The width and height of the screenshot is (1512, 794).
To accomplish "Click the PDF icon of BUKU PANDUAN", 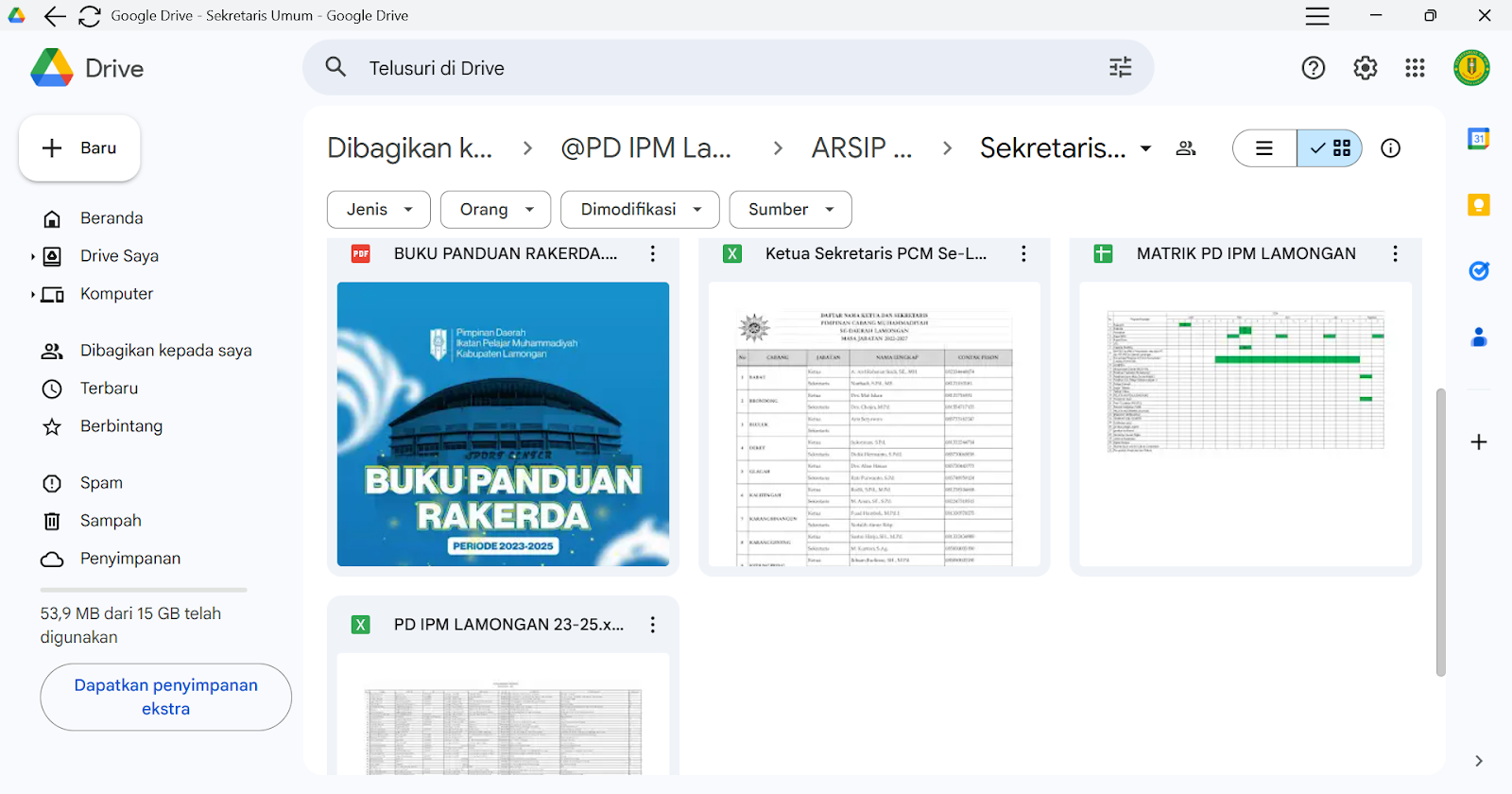I will pos(361,253).
